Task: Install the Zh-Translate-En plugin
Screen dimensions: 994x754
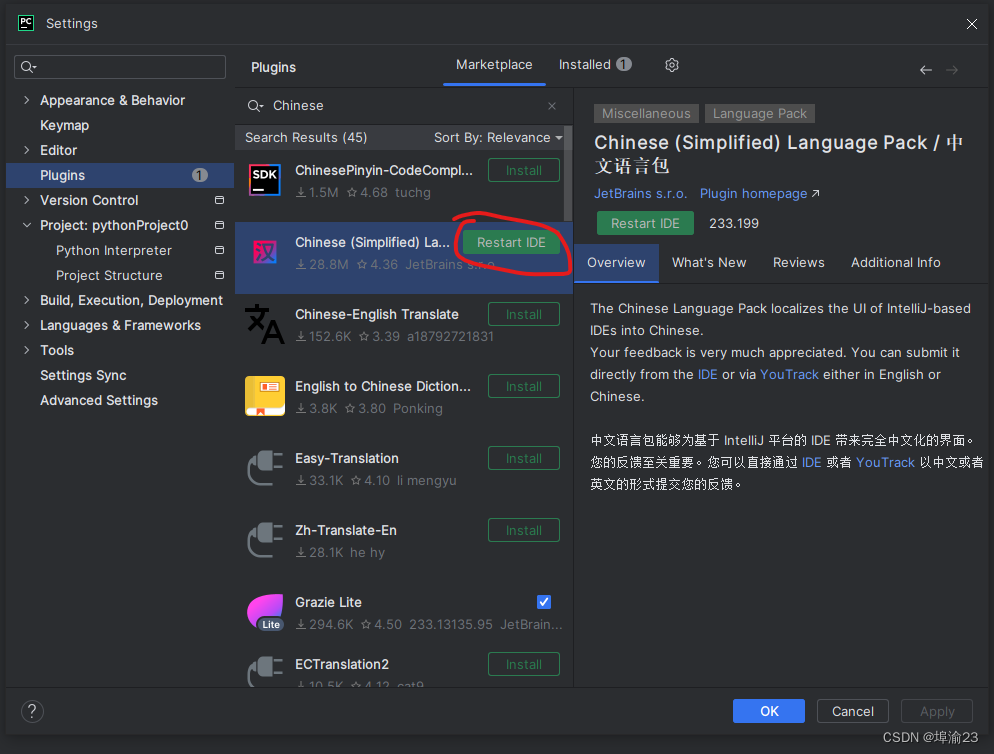Action: point(524,530)
